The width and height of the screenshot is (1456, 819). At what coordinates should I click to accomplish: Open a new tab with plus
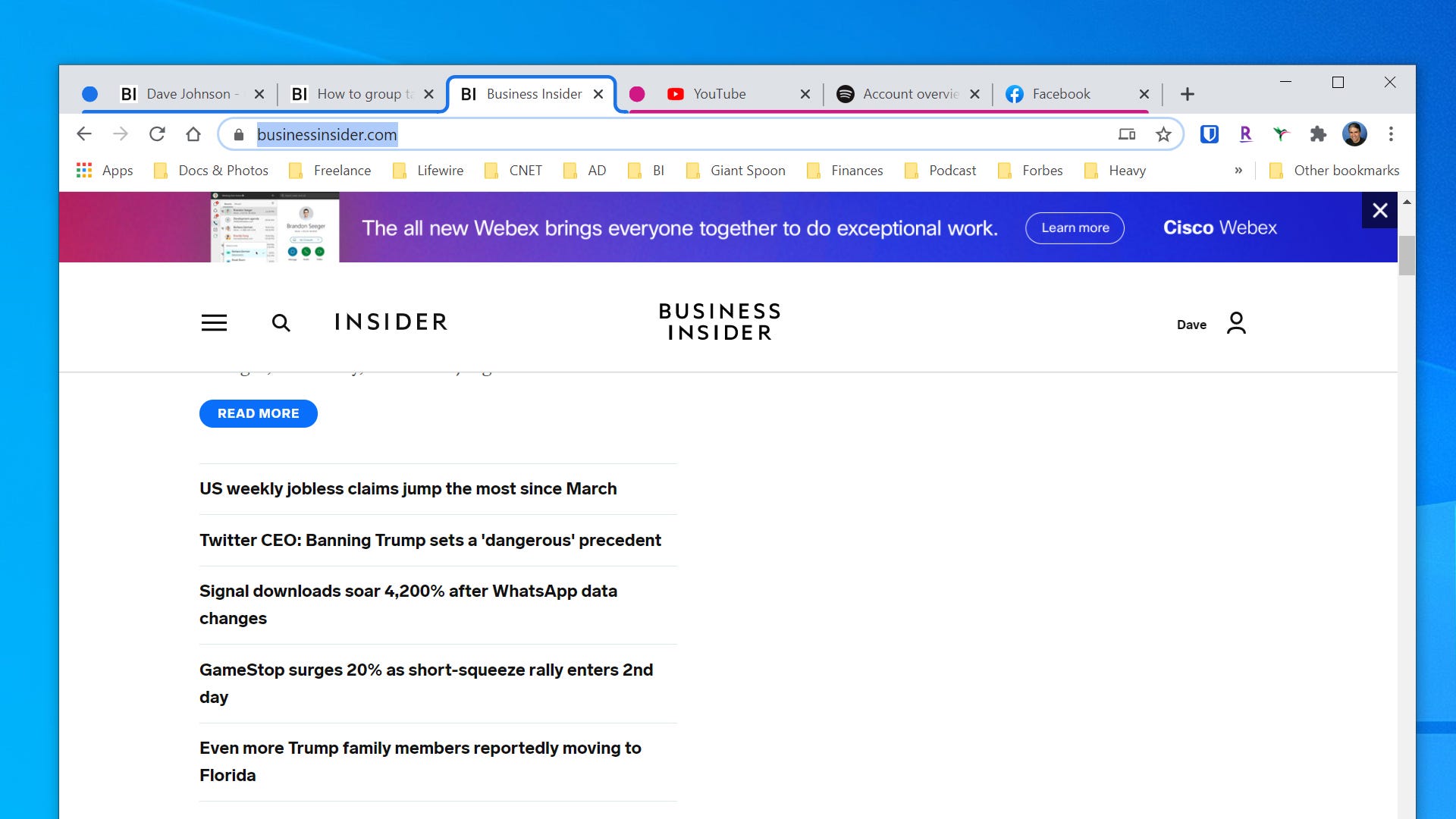click(1188, 94)
